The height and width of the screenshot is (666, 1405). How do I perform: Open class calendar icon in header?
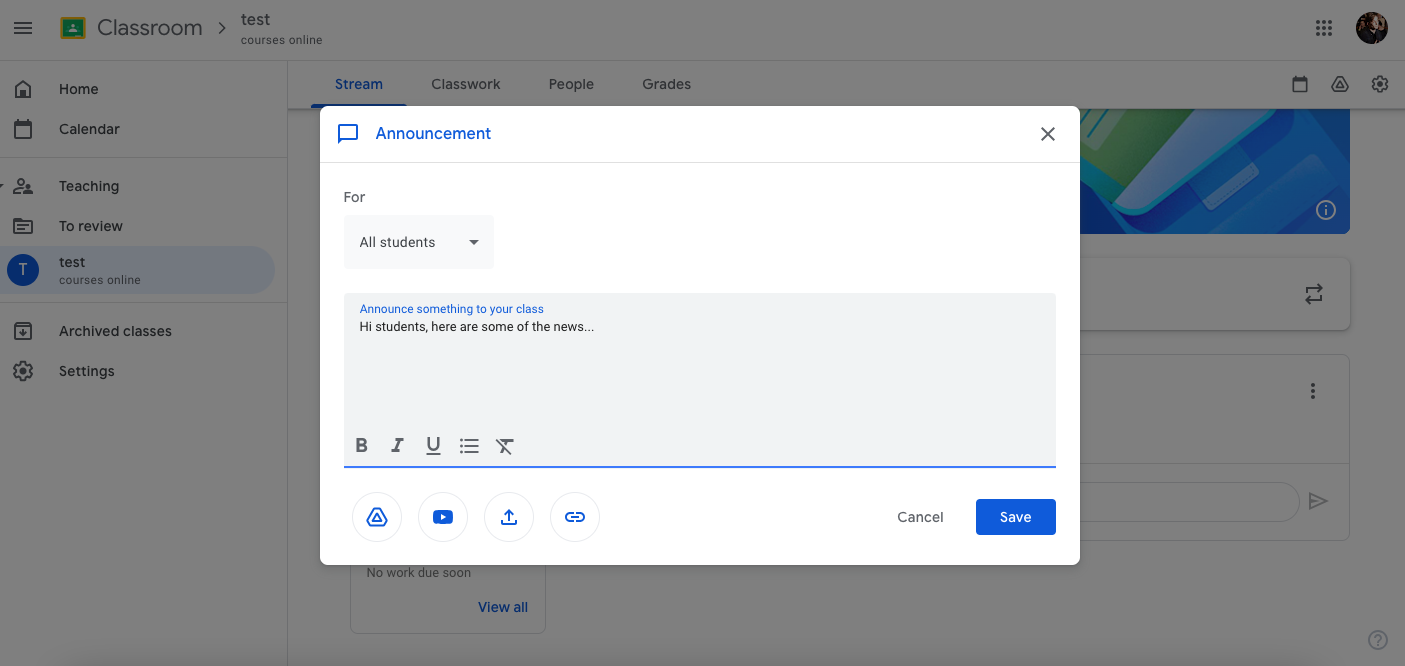[x=1300, y=84]
